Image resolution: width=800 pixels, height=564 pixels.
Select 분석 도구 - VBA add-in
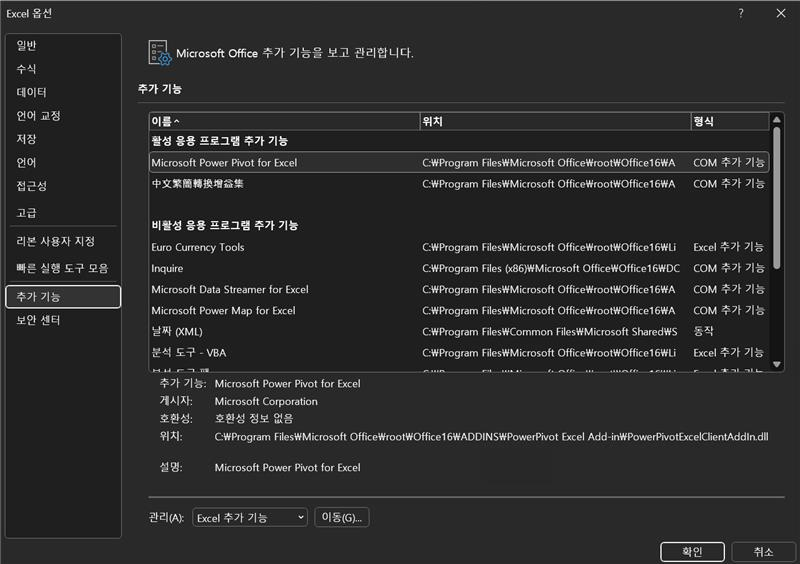pyautogui.click(x=459, y=353)
